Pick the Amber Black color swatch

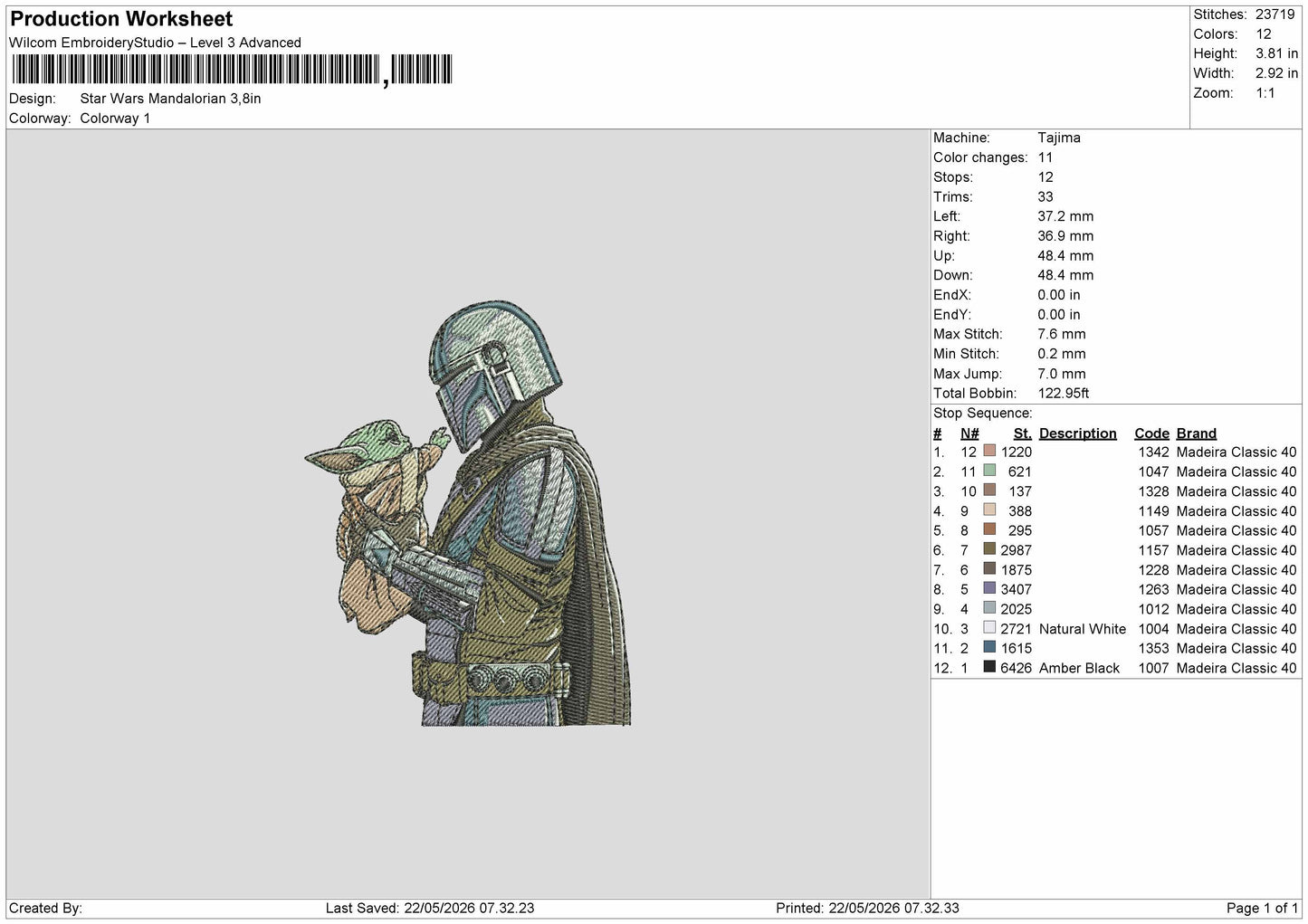[989, 667]
